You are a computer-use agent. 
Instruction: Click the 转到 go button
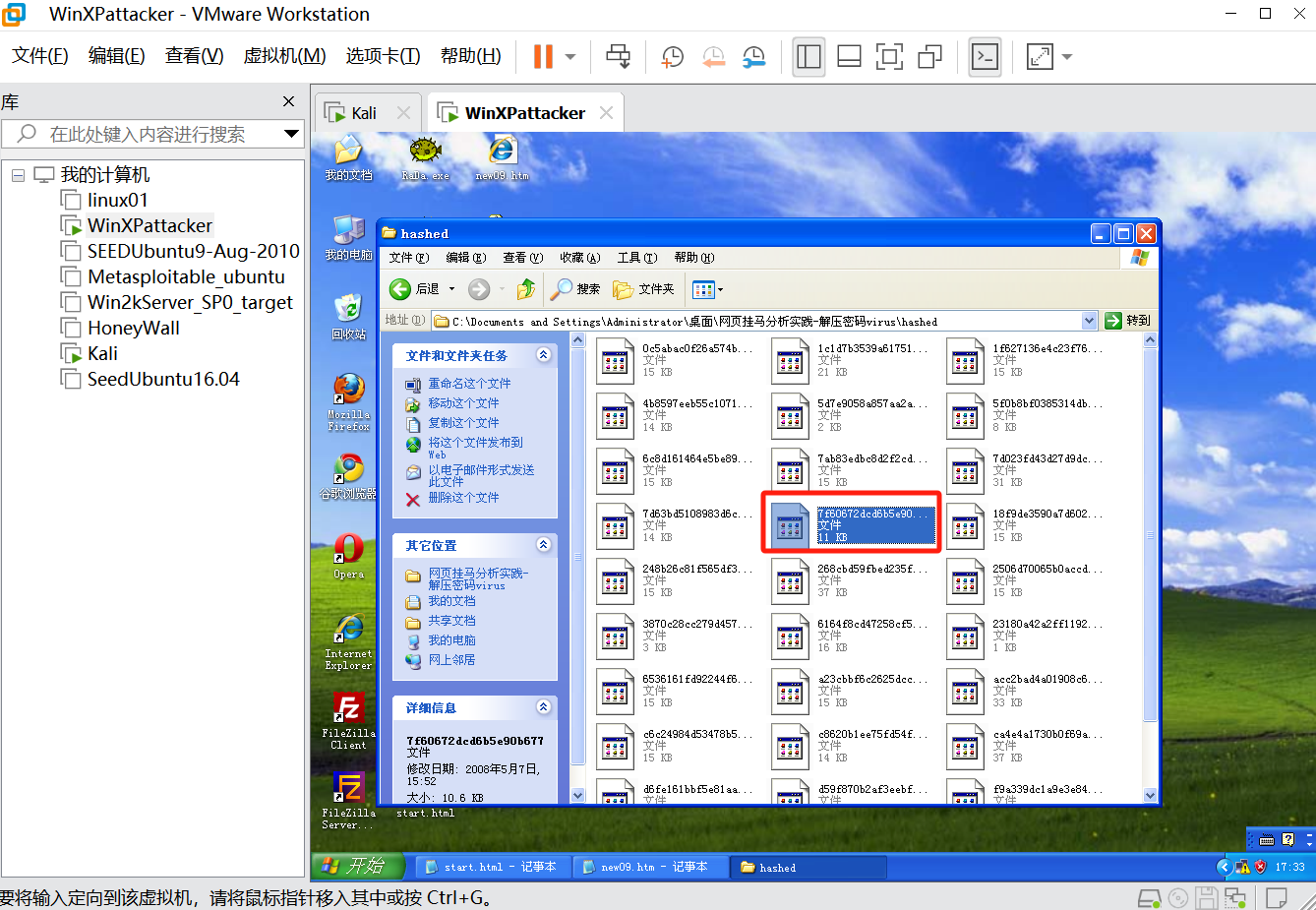click(1127, 321)
